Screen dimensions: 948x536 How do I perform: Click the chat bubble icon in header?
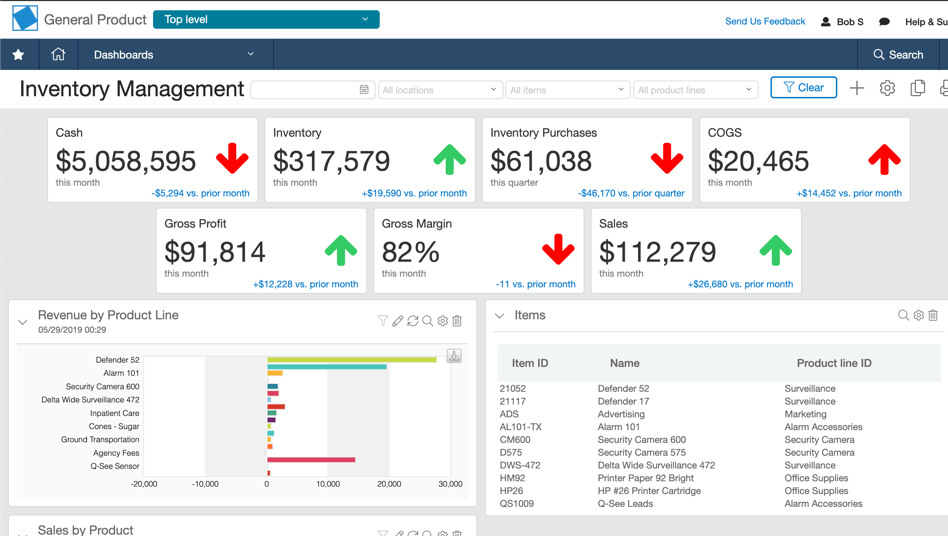pyautogui.click(x=884, y=21)
